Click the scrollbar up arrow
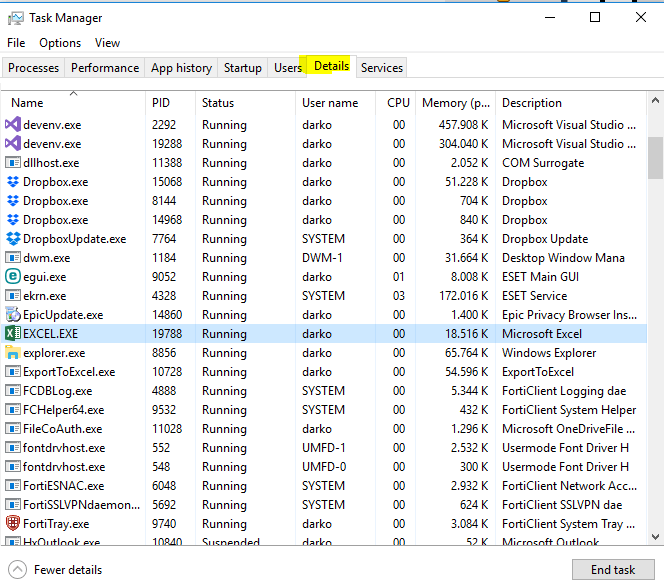 coord(655,101)
